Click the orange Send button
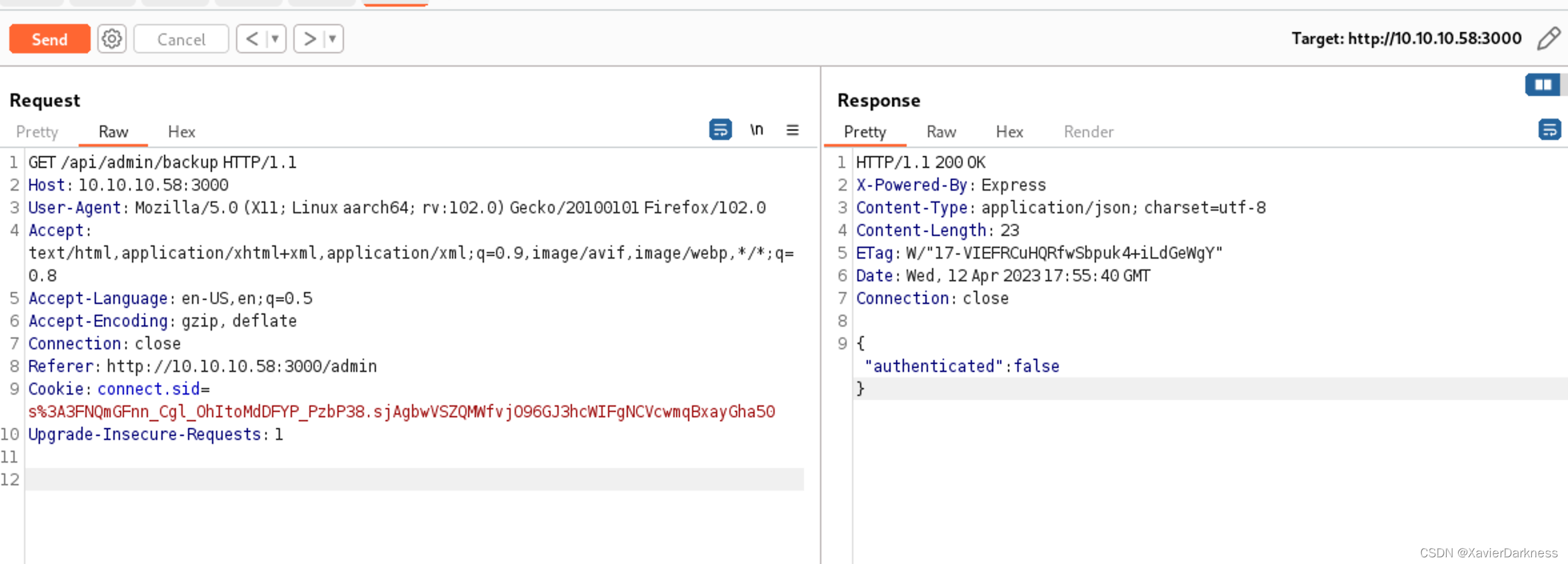Viewport: 1568px width, 564px height. [x=50, y=39]
